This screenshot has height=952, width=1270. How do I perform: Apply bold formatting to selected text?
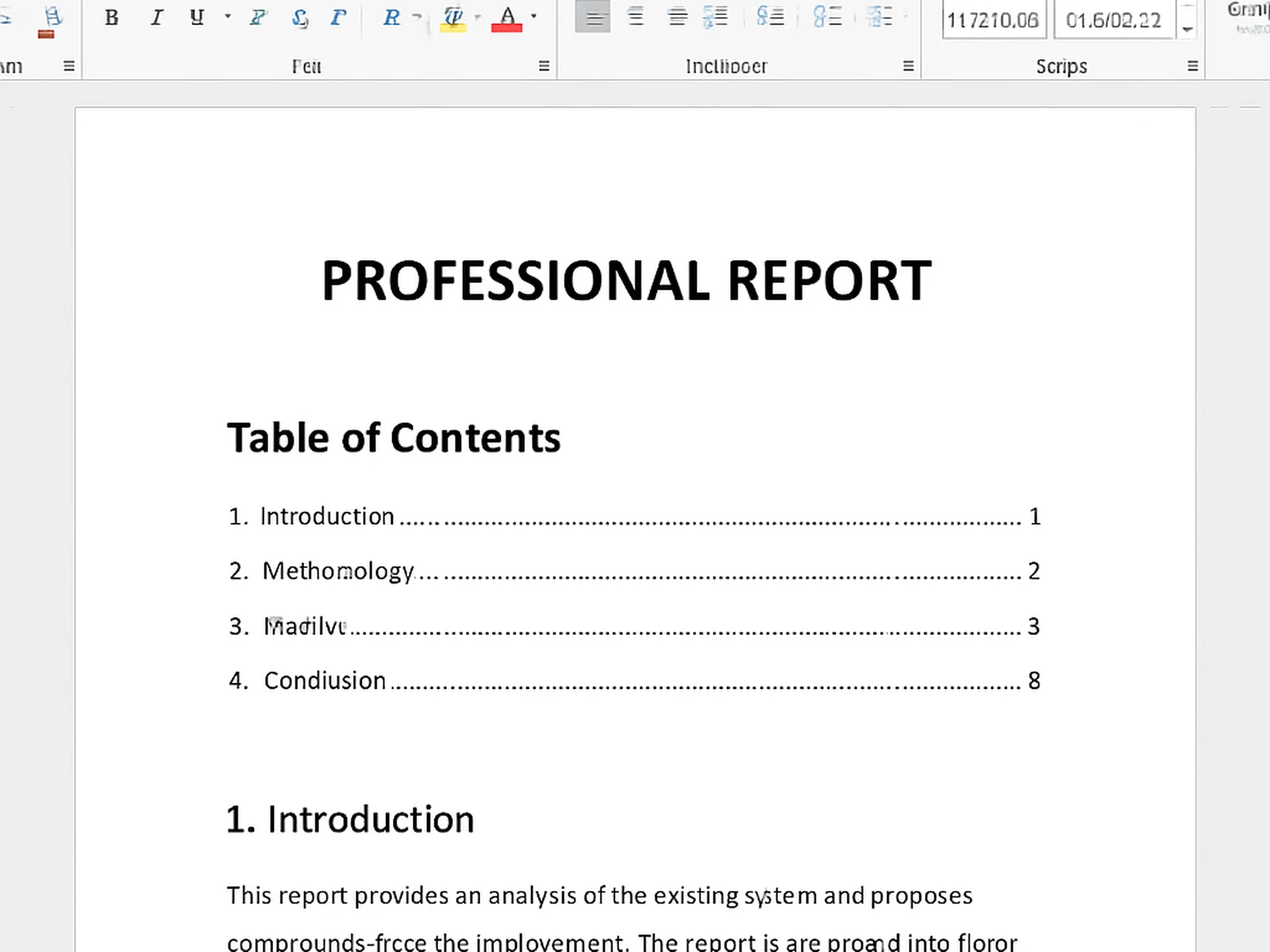tap(111, 17)
